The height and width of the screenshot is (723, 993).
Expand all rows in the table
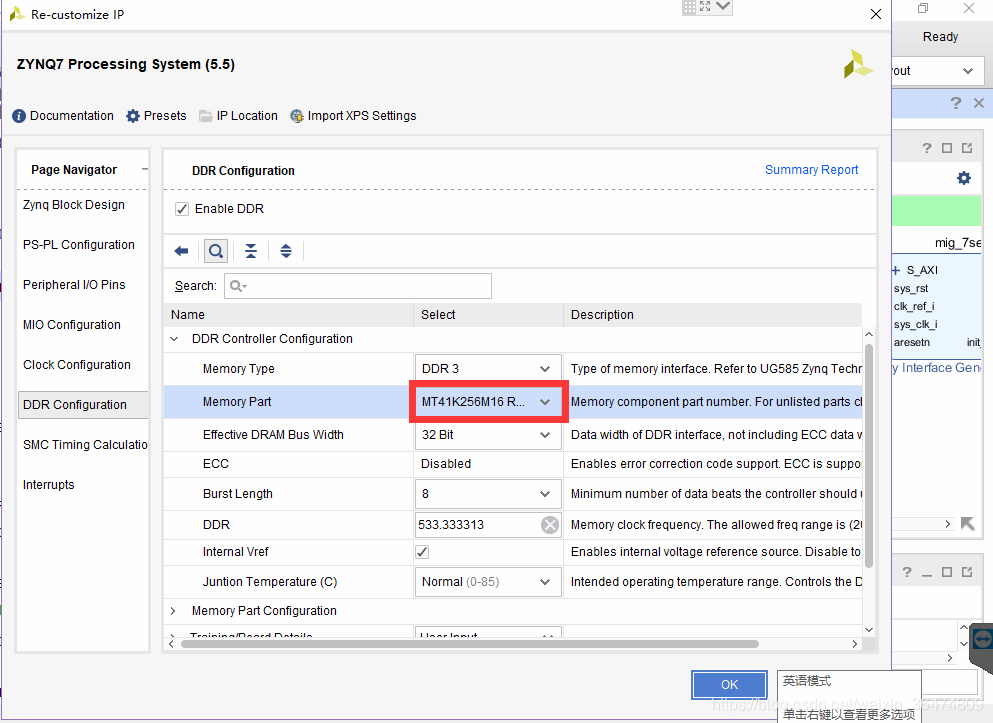point(286,251)
